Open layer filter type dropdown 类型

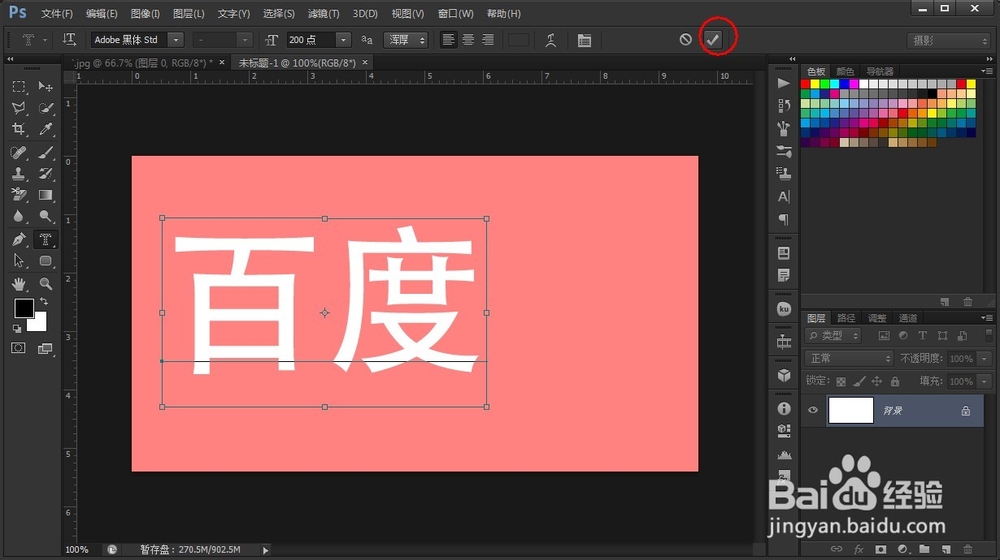(833, 335)
